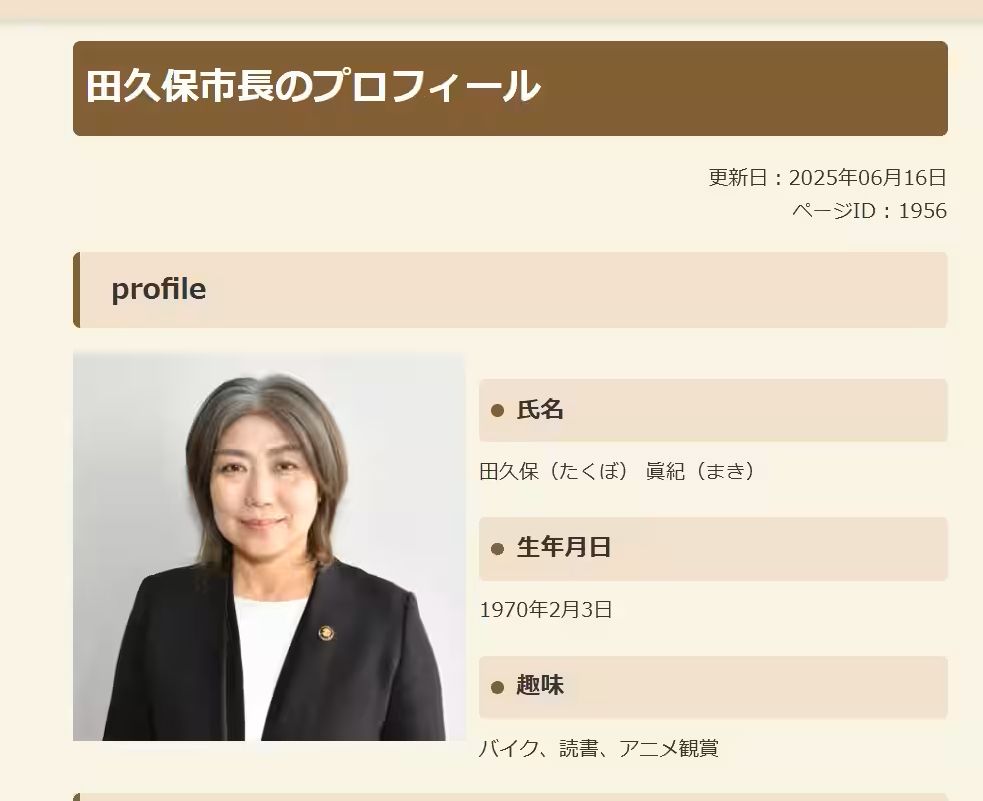Select the update date 更新日：2025年06月16日
983x801 pixels.
coord(828,178)
